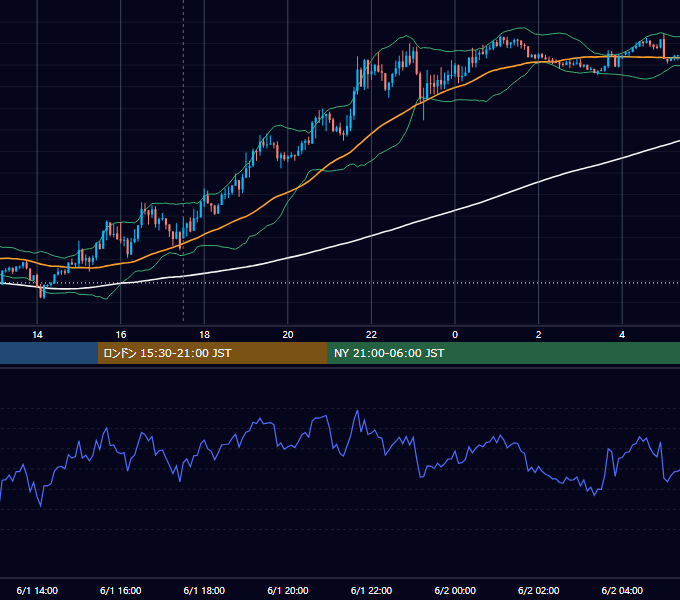Click the time axis label 2
This screenshot has height=600, width=680.
tap(539, 335)
